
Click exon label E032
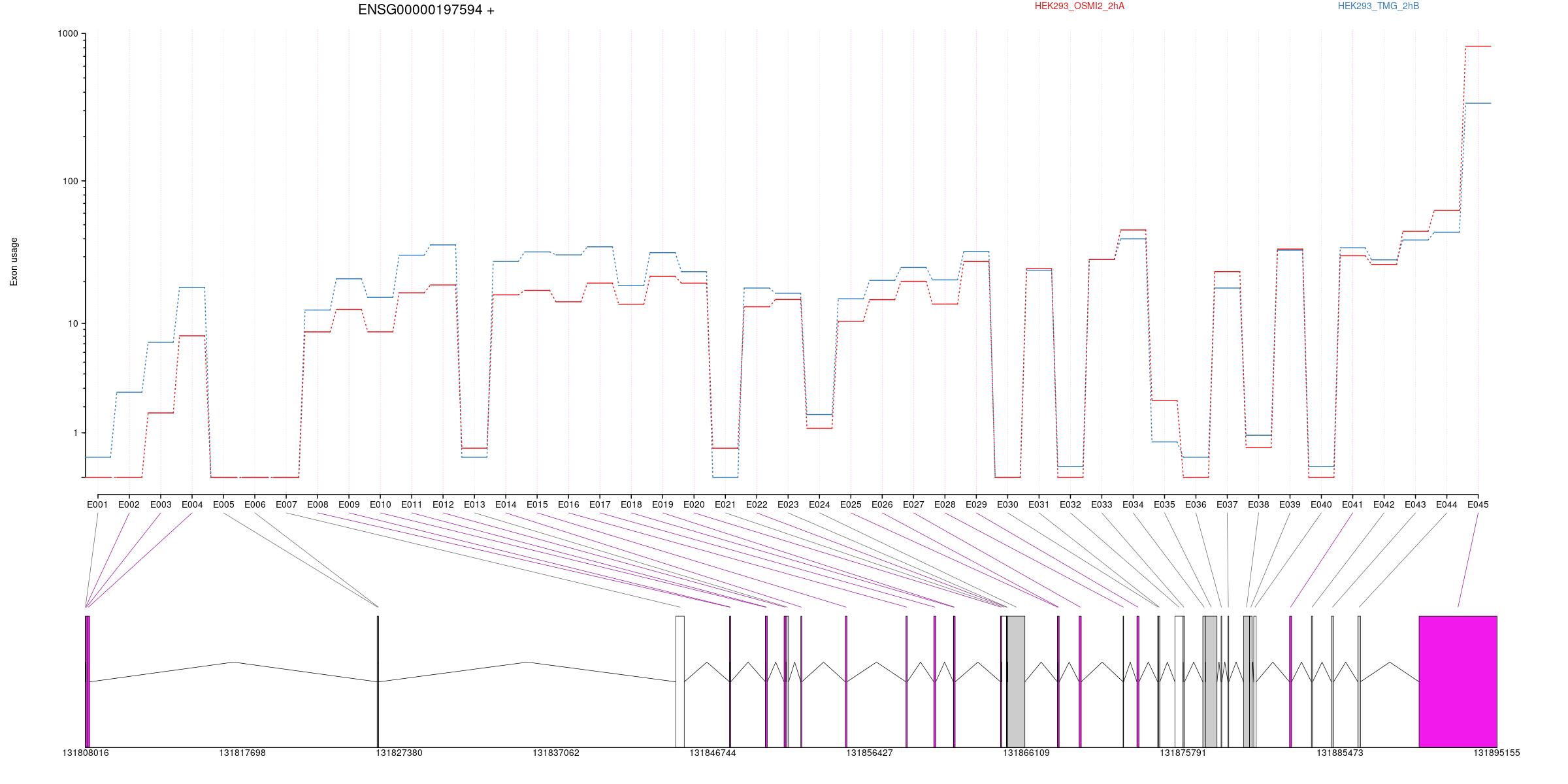coord(1070,504)
